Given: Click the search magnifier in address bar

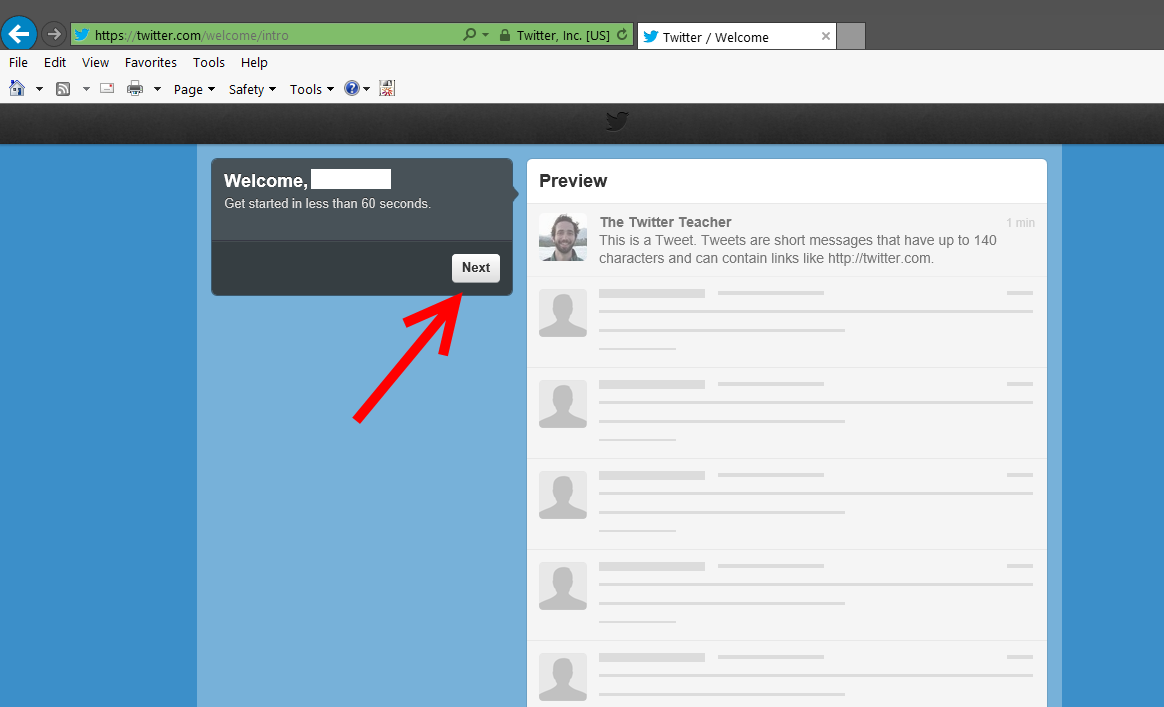Looking at the screenshot, I should pyautogui.click(x=470, y=35).
